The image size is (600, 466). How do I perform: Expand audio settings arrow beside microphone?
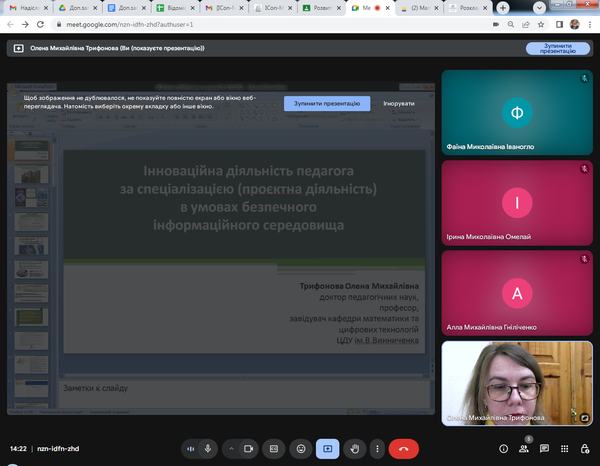(x=190, y=449)
